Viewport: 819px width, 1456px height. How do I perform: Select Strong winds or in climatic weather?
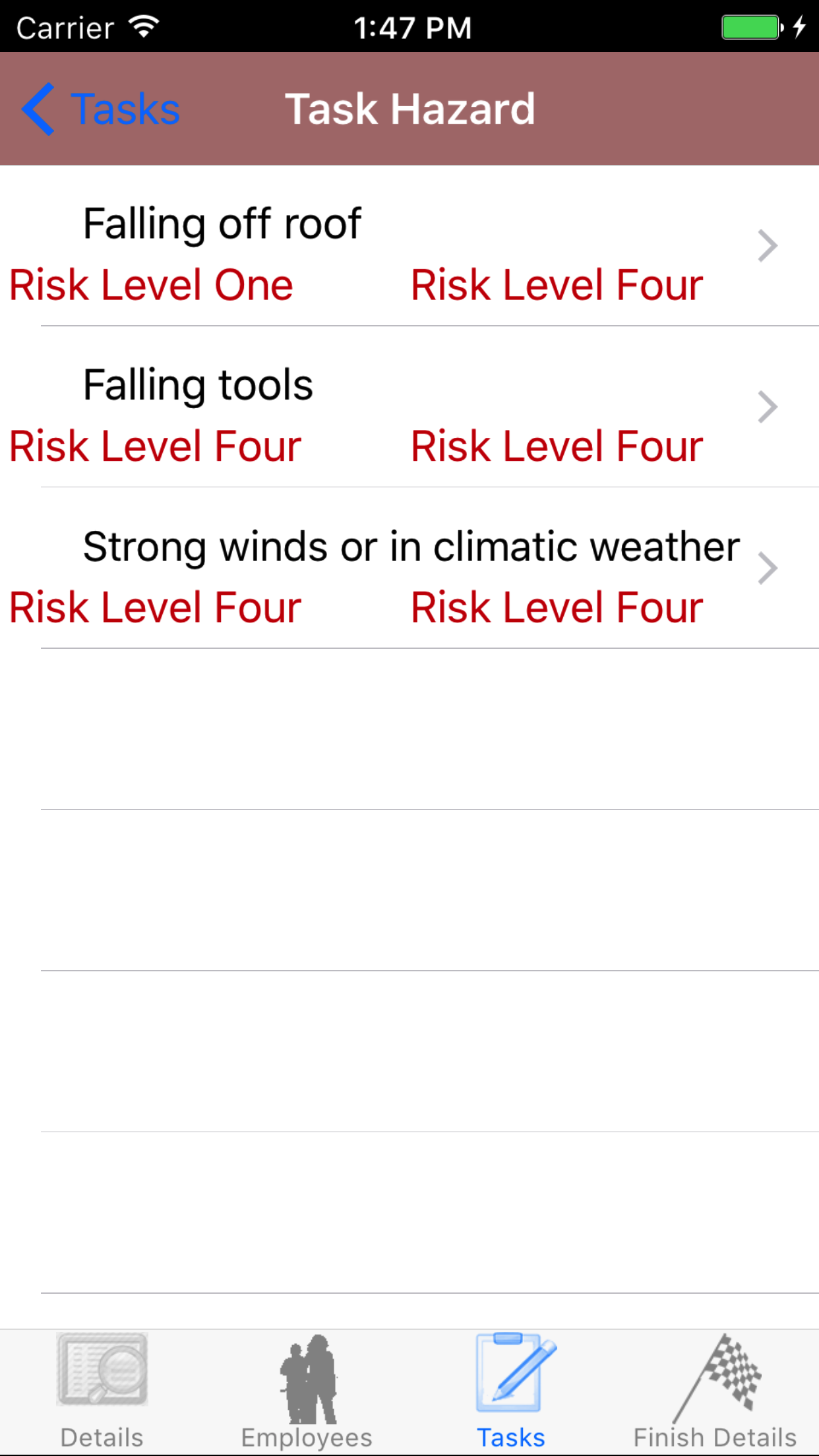click(x=411, y=547)
